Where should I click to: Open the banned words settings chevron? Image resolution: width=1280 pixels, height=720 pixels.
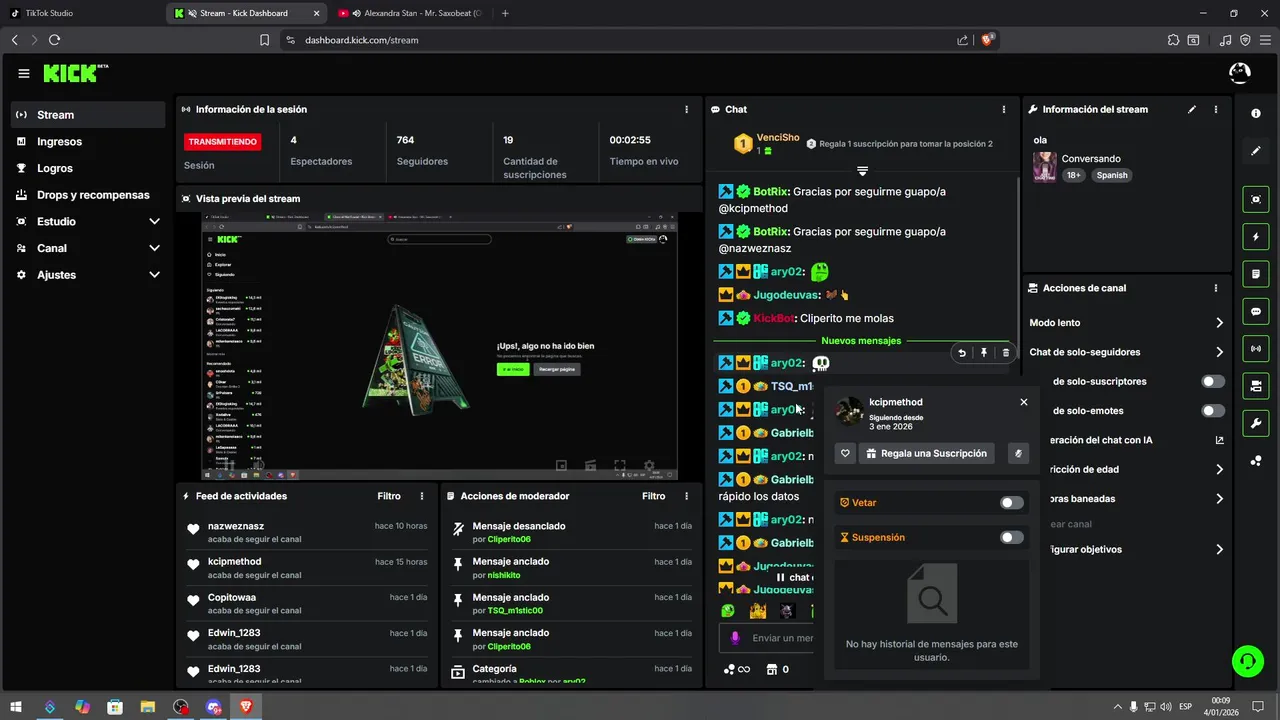coord(1219,498)
